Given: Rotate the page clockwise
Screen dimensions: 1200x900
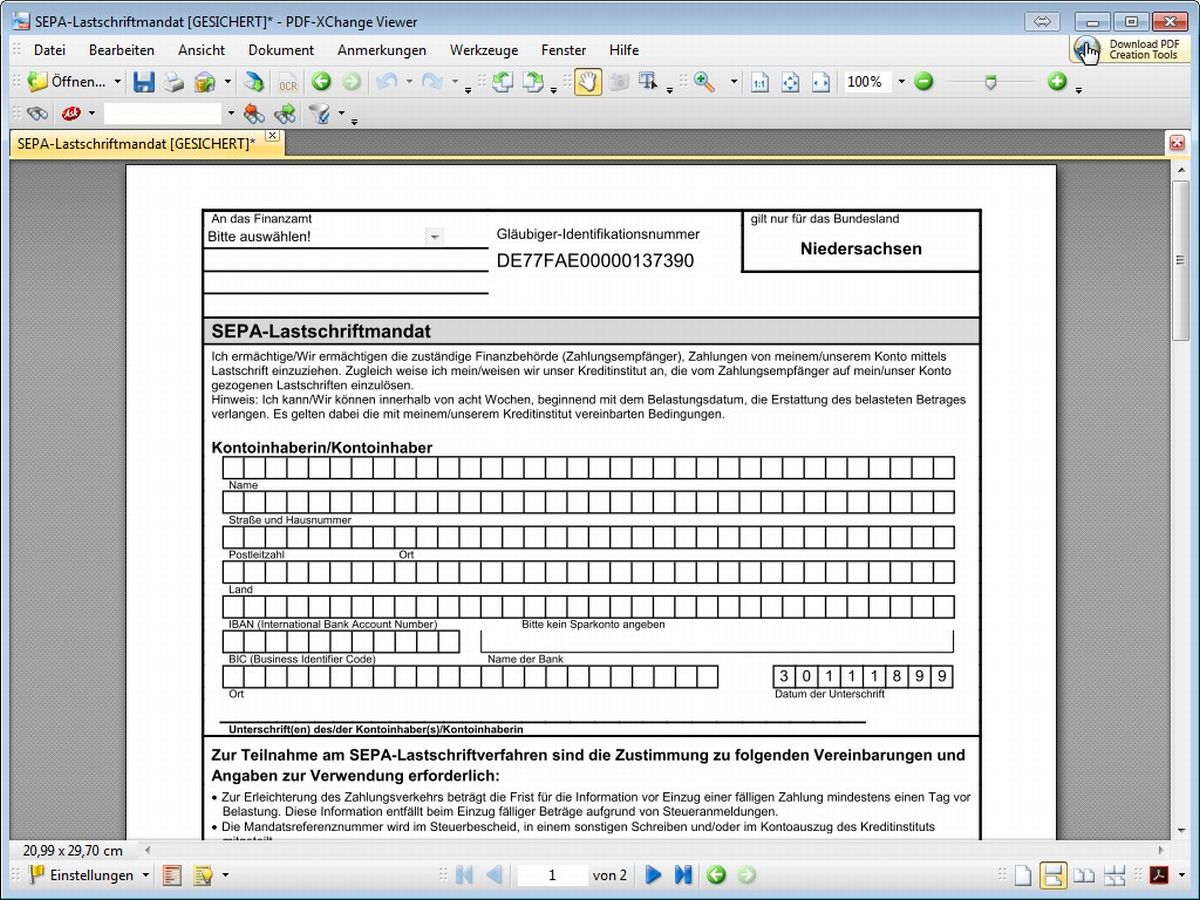Looking at the screenshot, I should [x=534, y=82].
